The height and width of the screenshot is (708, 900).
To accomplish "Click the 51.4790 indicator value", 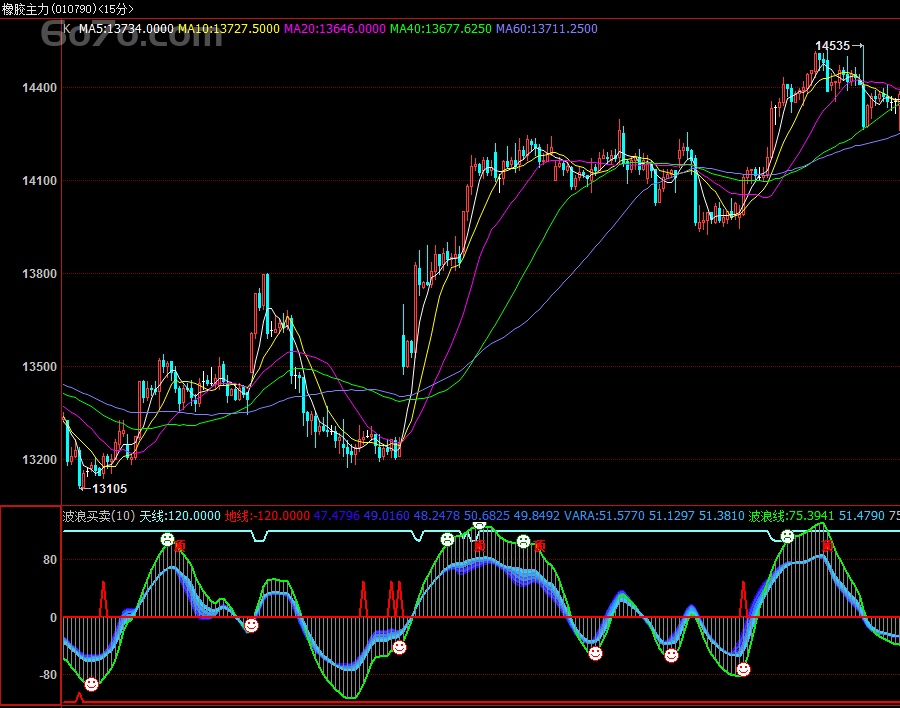I will 862,516.
